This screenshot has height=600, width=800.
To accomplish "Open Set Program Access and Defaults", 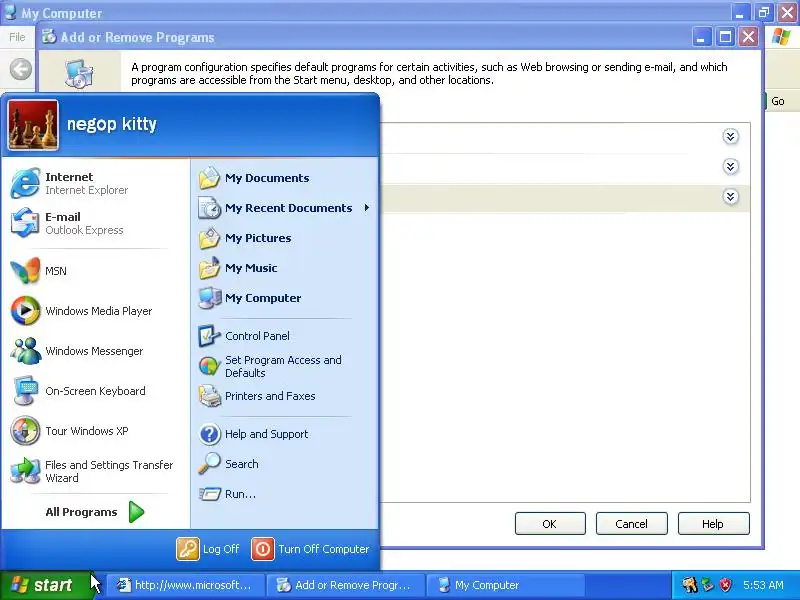I will pyautogui.click(x=285, y=366).
